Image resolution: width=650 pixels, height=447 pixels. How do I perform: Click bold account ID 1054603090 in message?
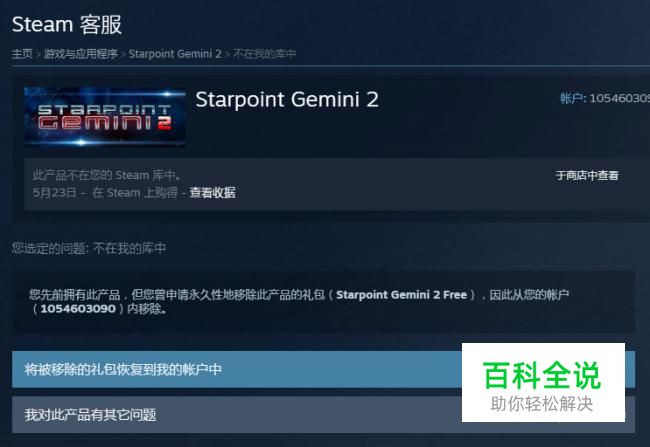pyautogui.click(x=78, y=309)
